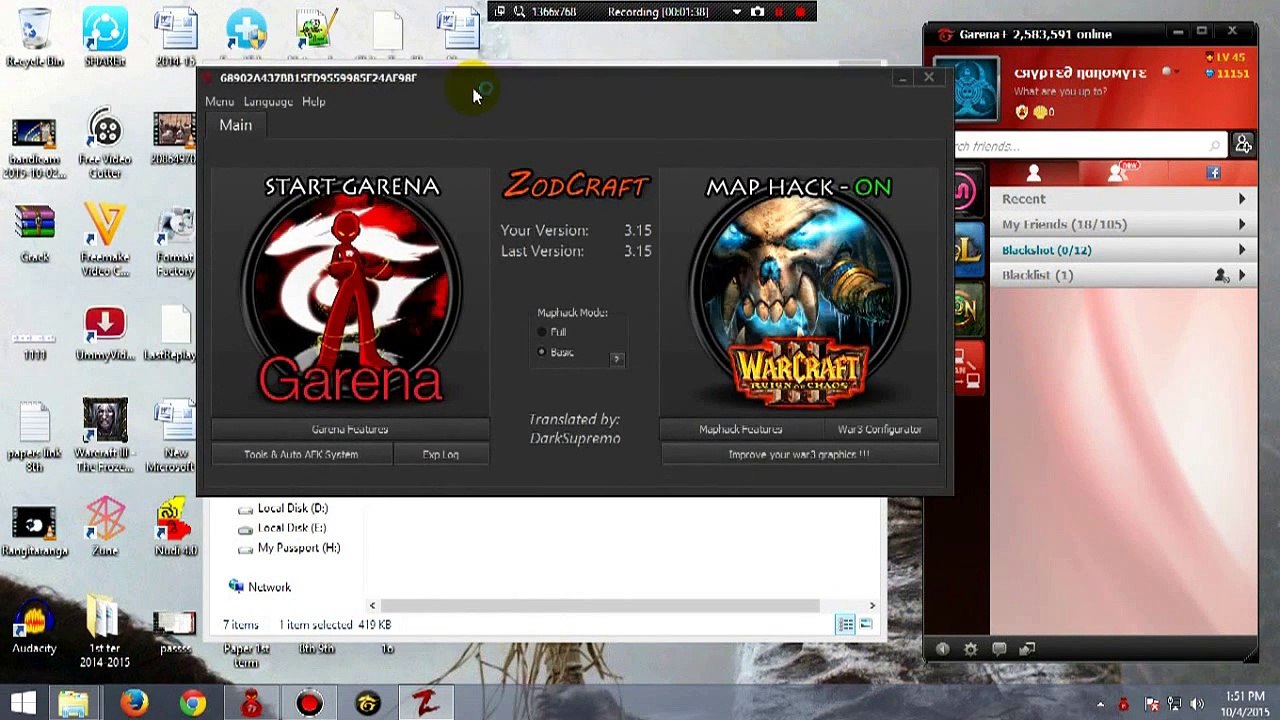Screen dimensions: 1280x720
Task: Open Google Chrome from the taskbar
Action: (x=193, y=704)
